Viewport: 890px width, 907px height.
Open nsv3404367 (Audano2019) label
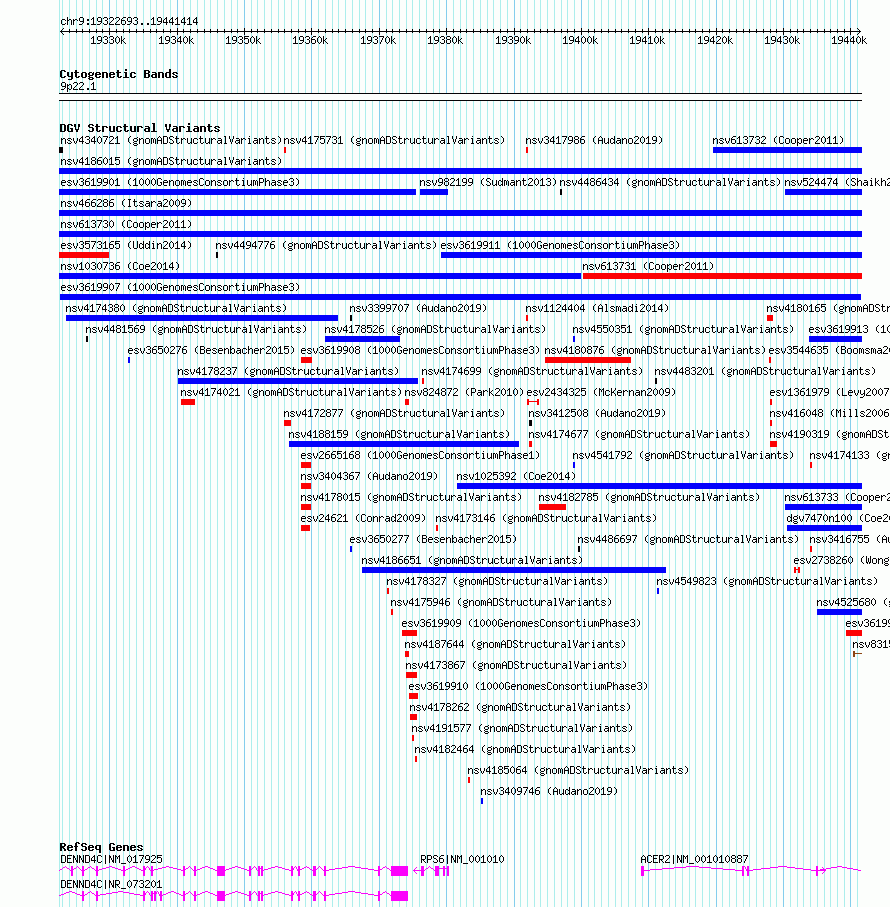369,477
